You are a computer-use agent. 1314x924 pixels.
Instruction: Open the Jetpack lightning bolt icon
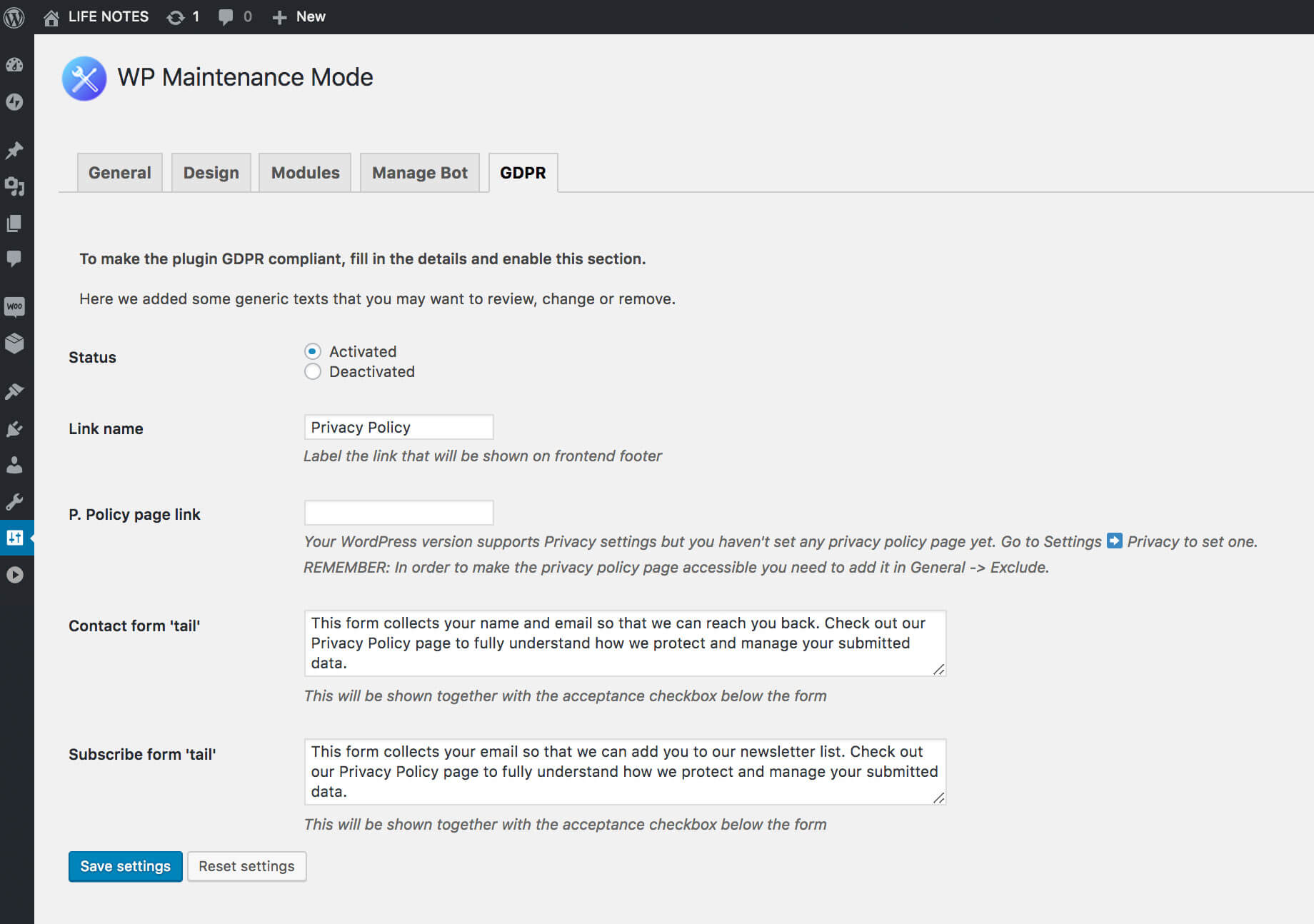pos(14,102)
